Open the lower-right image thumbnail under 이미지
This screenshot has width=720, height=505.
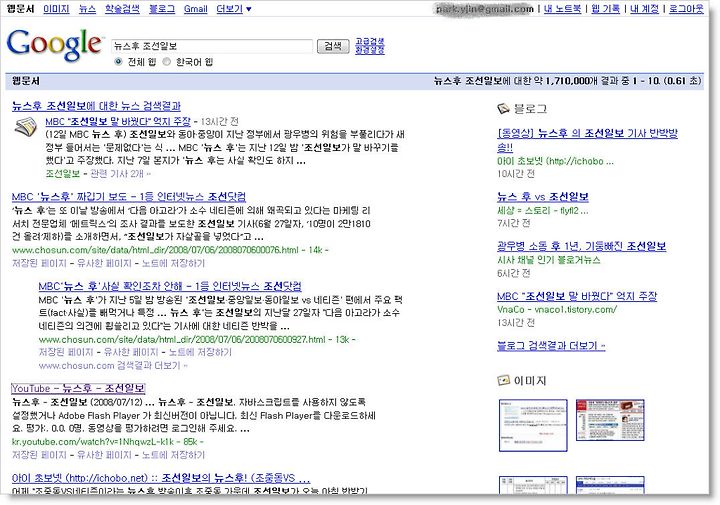tap(610, 485)
